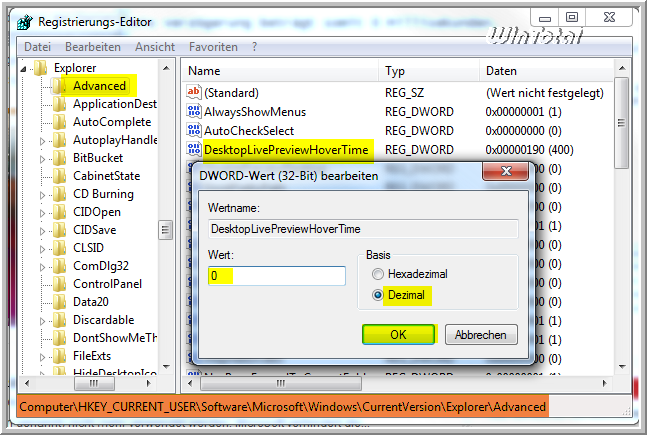Click the AlwaysShowMenus DWORD icon

(x=194, y=111)
